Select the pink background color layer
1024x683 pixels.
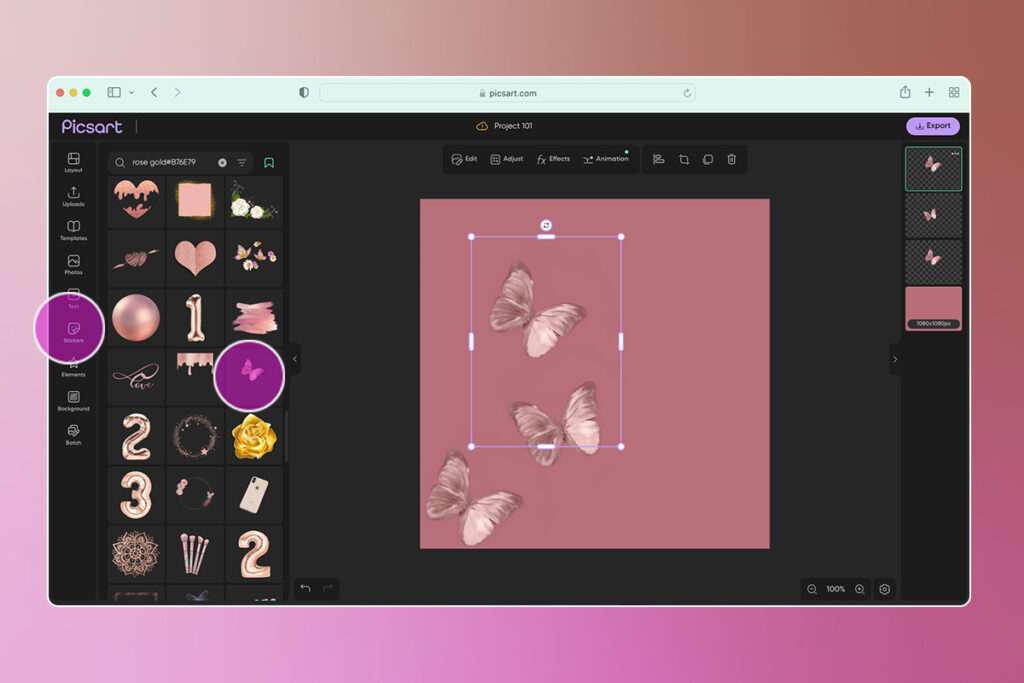(933, 307)
